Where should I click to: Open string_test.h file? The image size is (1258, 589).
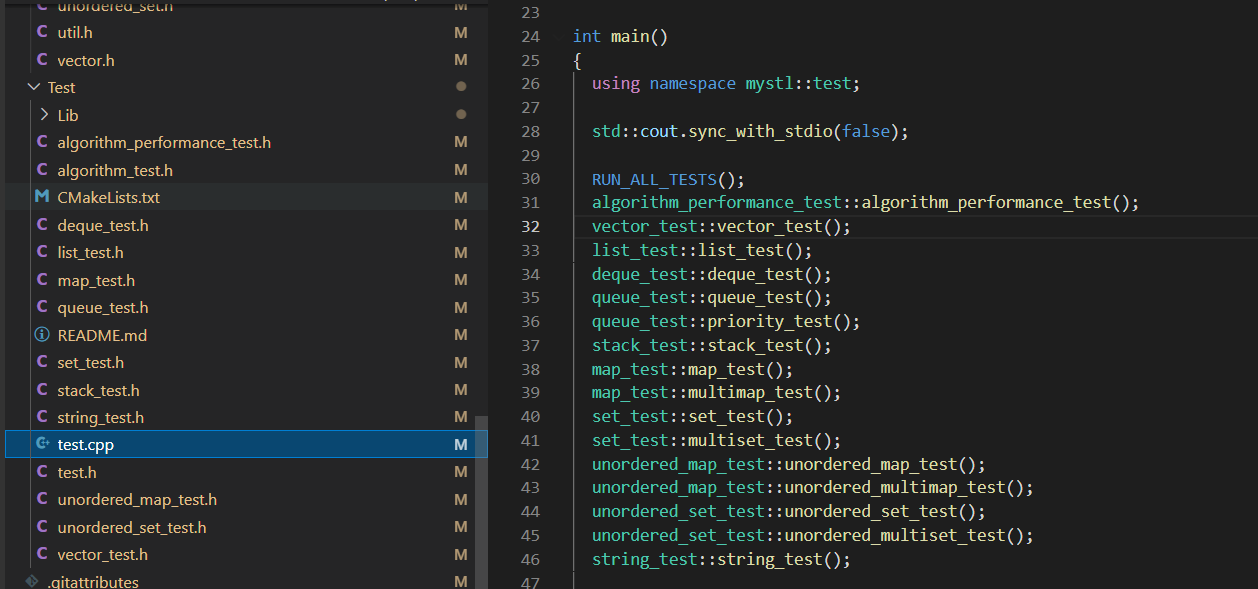pos(101,417)
